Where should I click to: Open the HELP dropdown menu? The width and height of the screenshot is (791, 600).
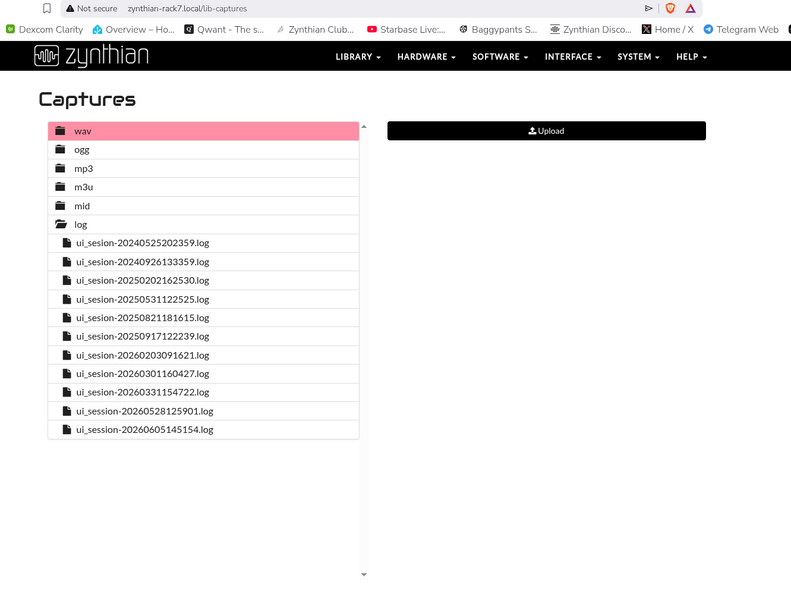[691, 57]
